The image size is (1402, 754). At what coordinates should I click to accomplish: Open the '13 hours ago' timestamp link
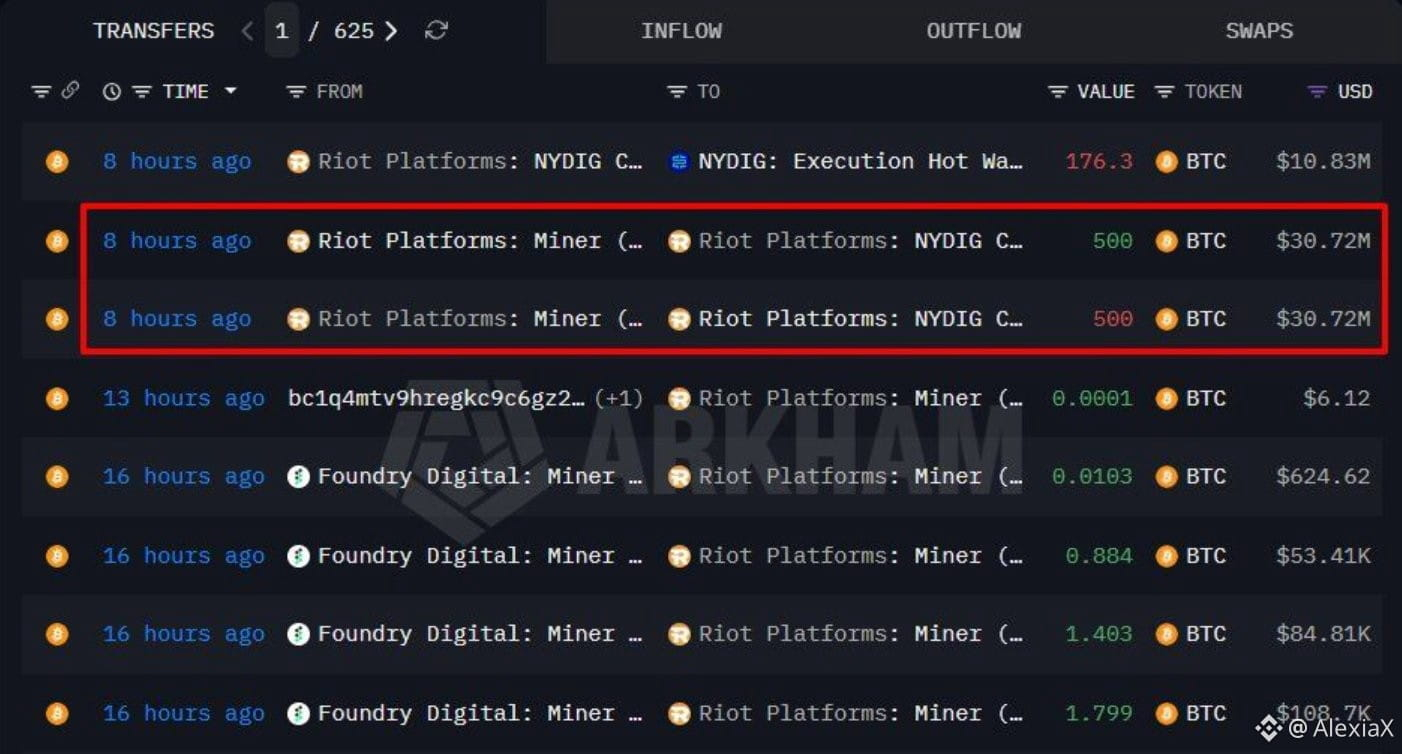tap(184, 398)
